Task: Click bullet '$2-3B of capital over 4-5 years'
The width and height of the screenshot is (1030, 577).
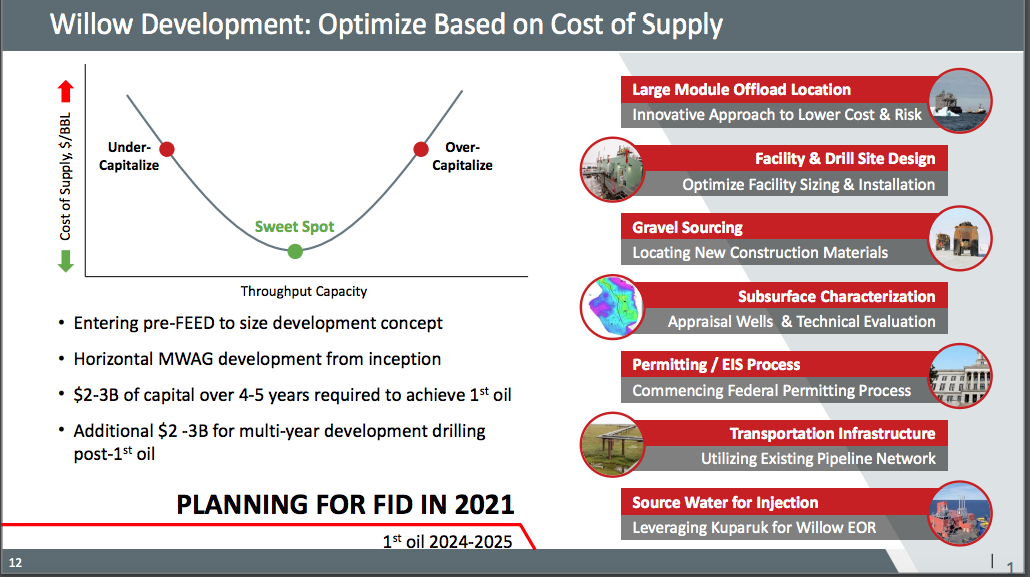Action: pos(292,394)
